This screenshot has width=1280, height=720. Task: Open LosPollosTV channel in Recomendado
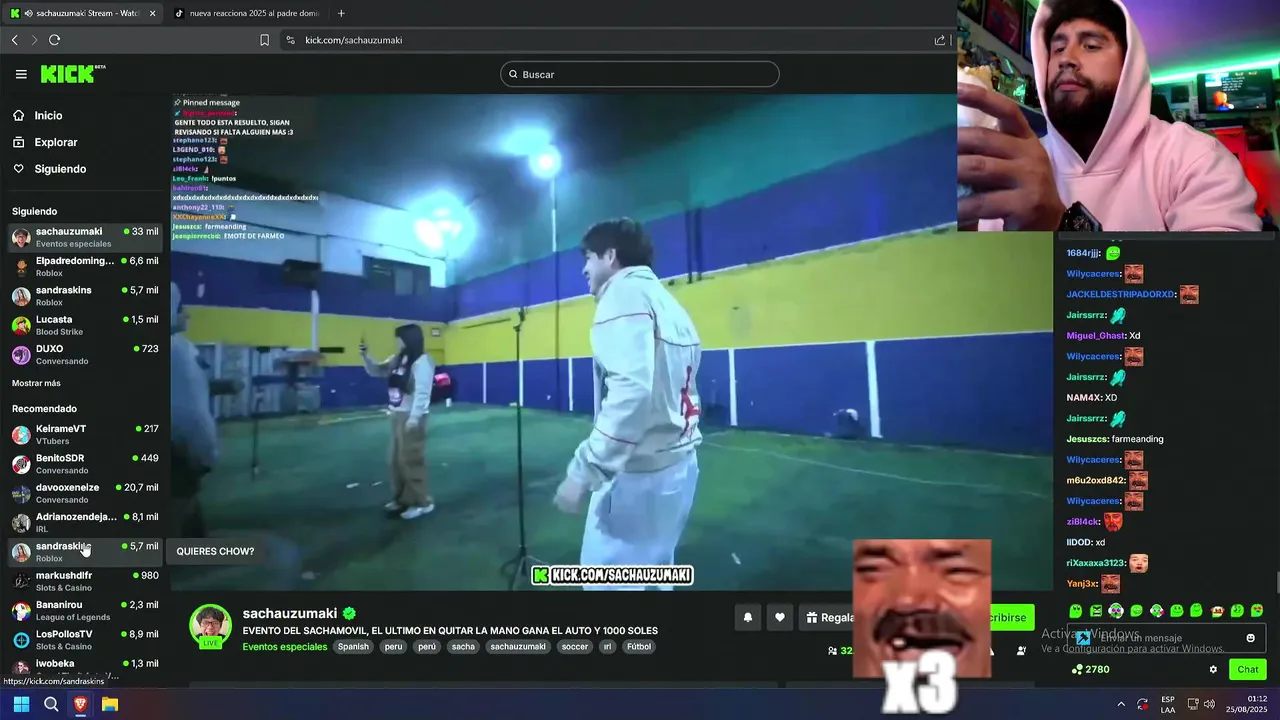85,640
